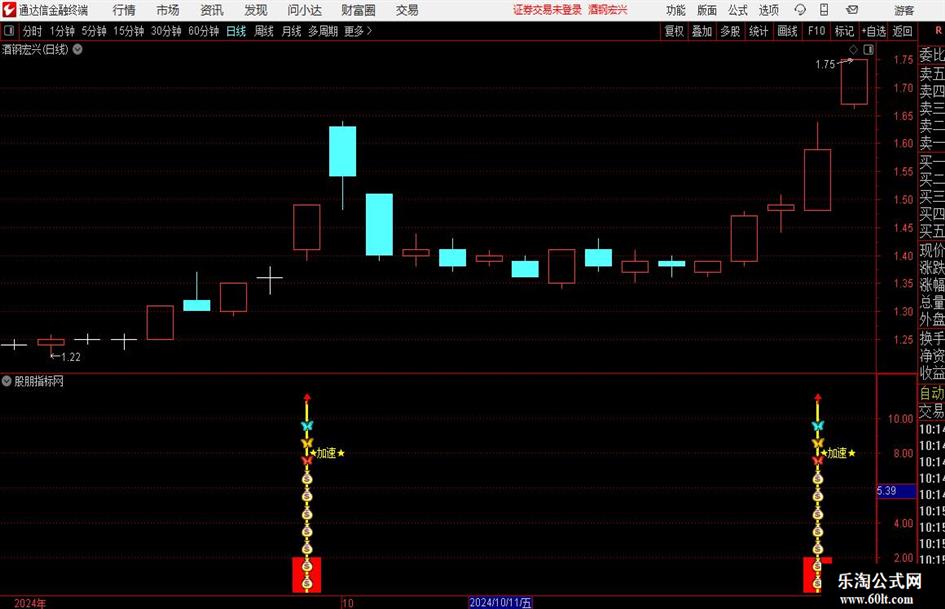Expand the 酒钢宏兴(日线) chart title dropdown
Image resolution: width=945 pixels, height=609 pixels.
[x=78, y=49]
